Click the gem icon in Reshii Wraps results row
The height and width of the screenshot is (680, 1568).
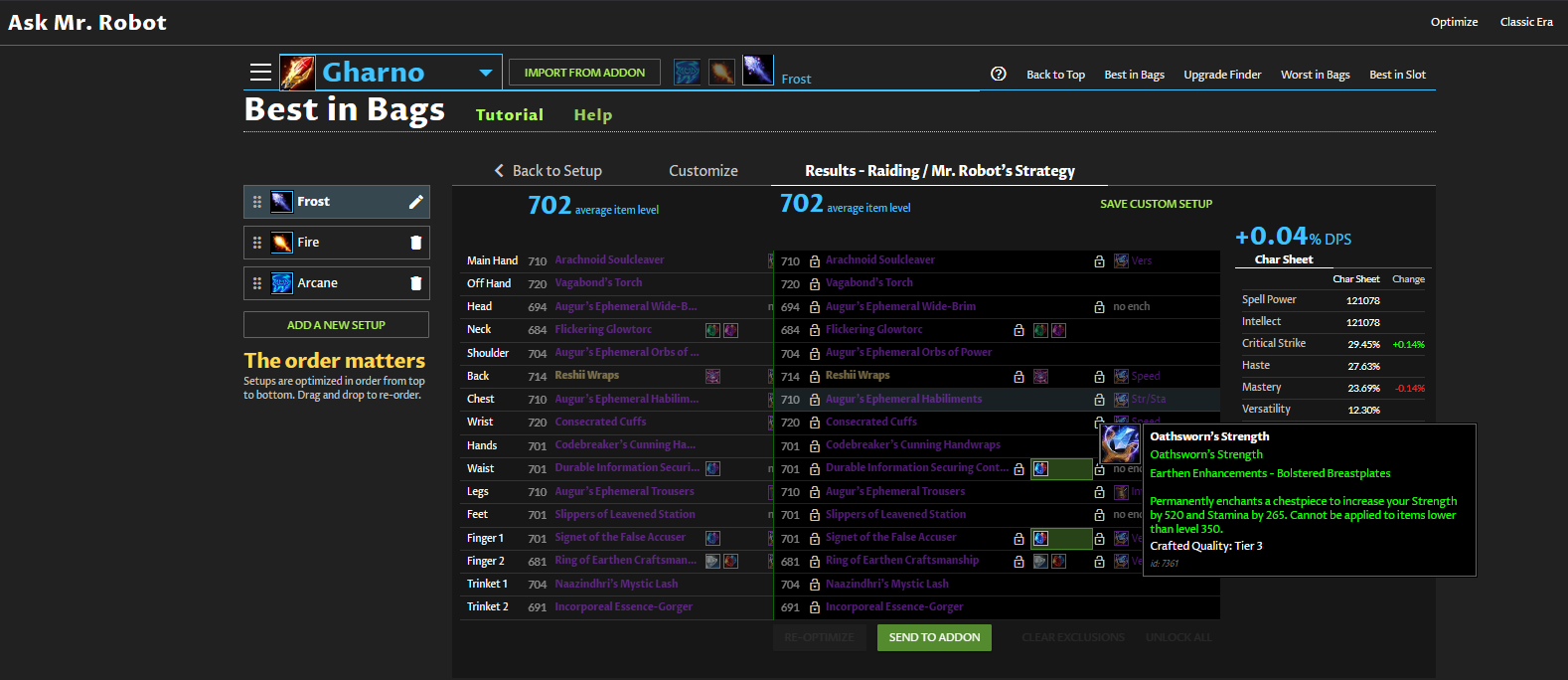click(1040, 376)
